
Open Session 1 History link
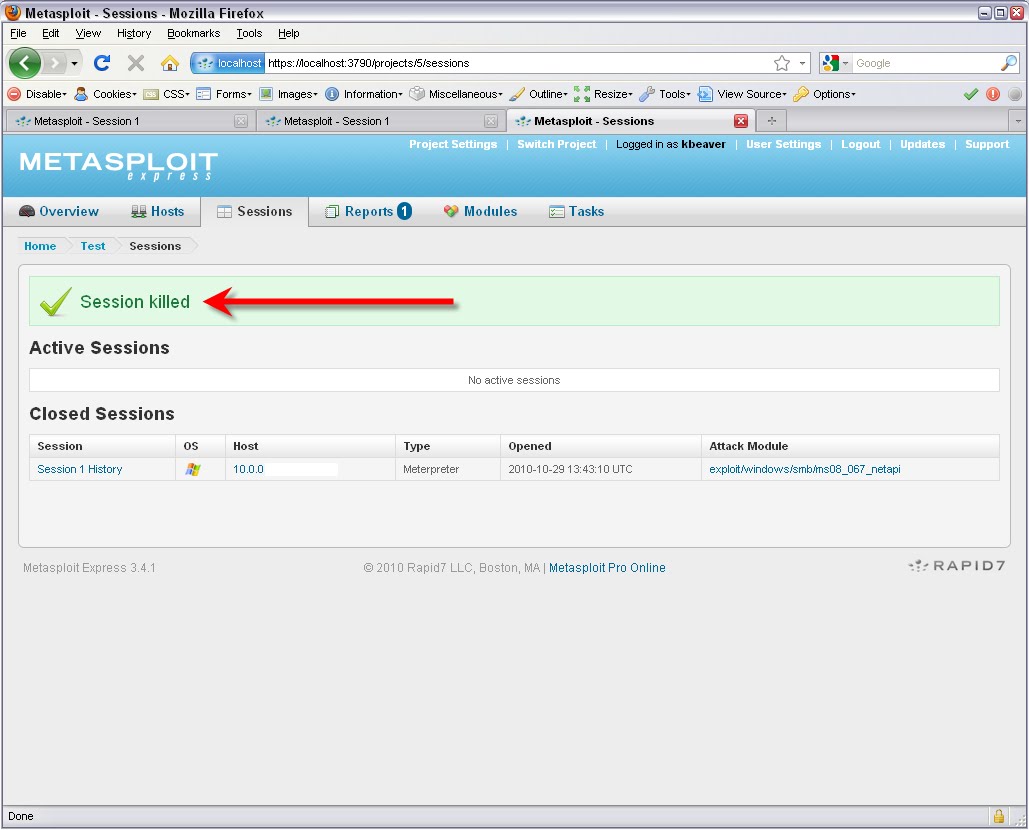(79, 469)
